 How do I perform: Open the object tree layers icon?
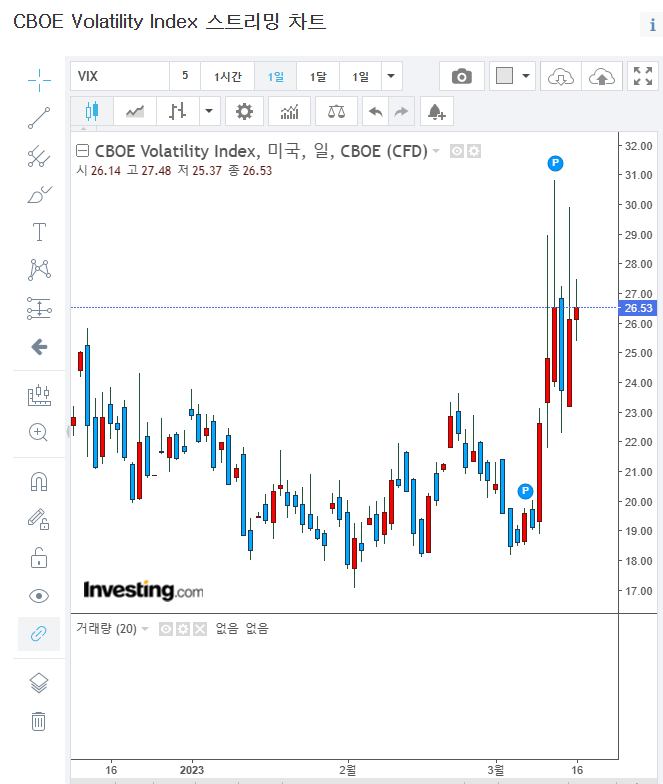(39, 682)
